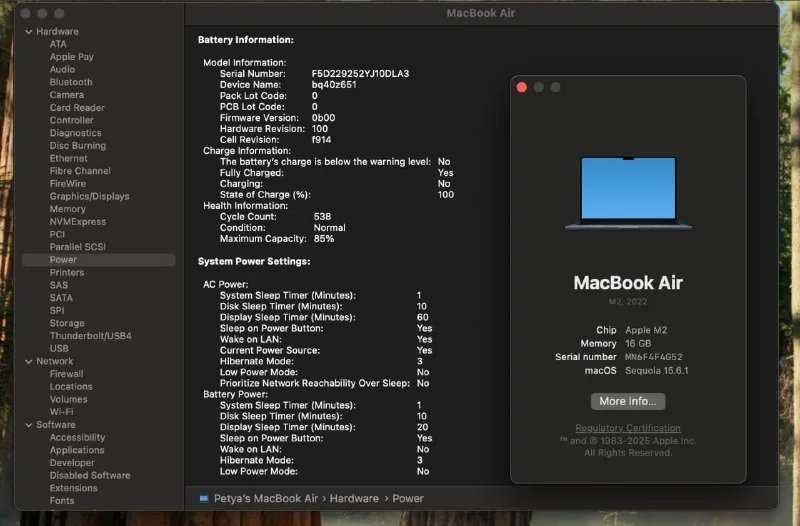This screenshot has width=800, height=526.
Task: Open the Fibre Channel entry
Action: pyautogui.click(x=80, y=171)
